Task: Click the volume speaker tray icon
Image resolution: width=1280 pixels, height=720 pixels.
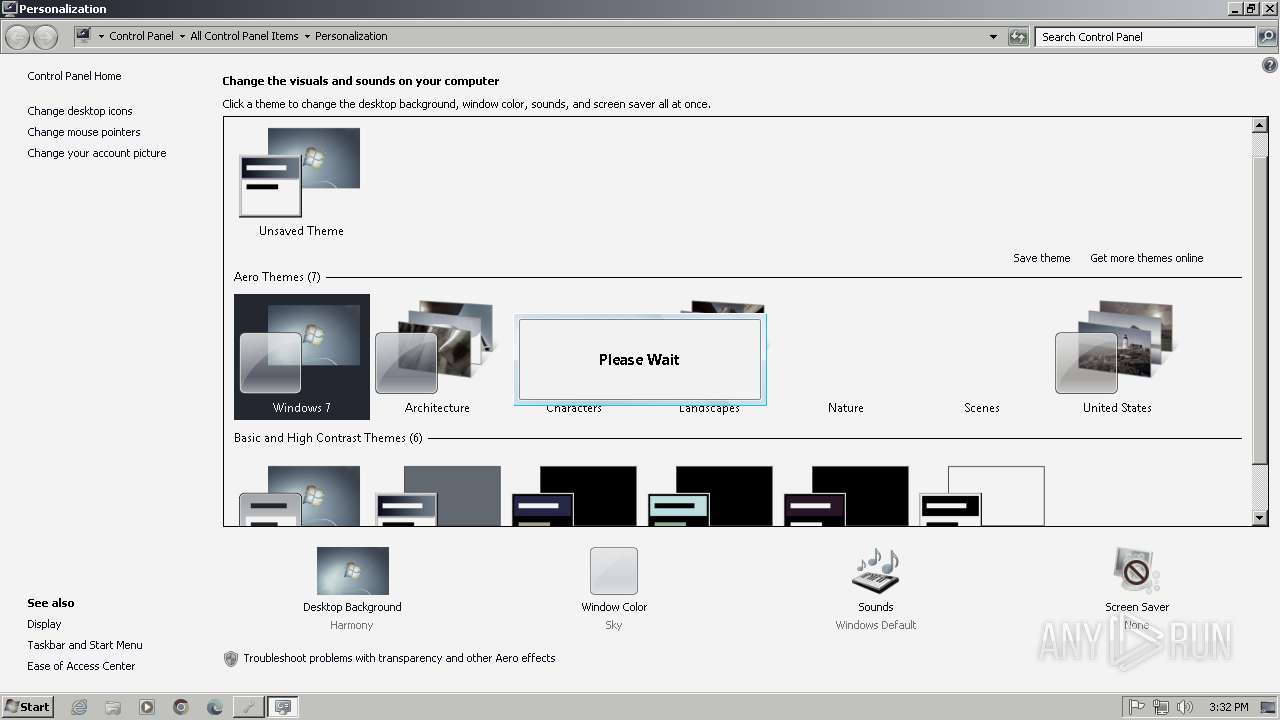Action: click(1185, 707)
